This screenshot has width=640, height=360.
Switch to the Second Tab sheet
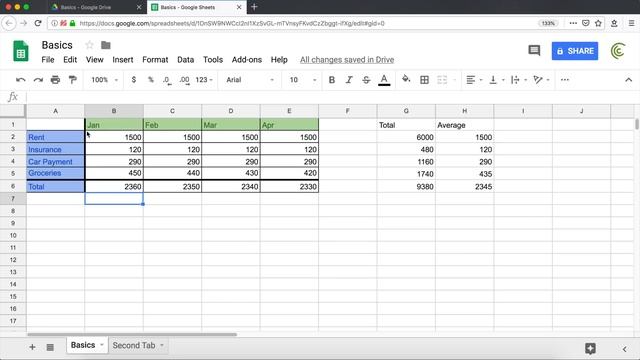pos(133,345)
